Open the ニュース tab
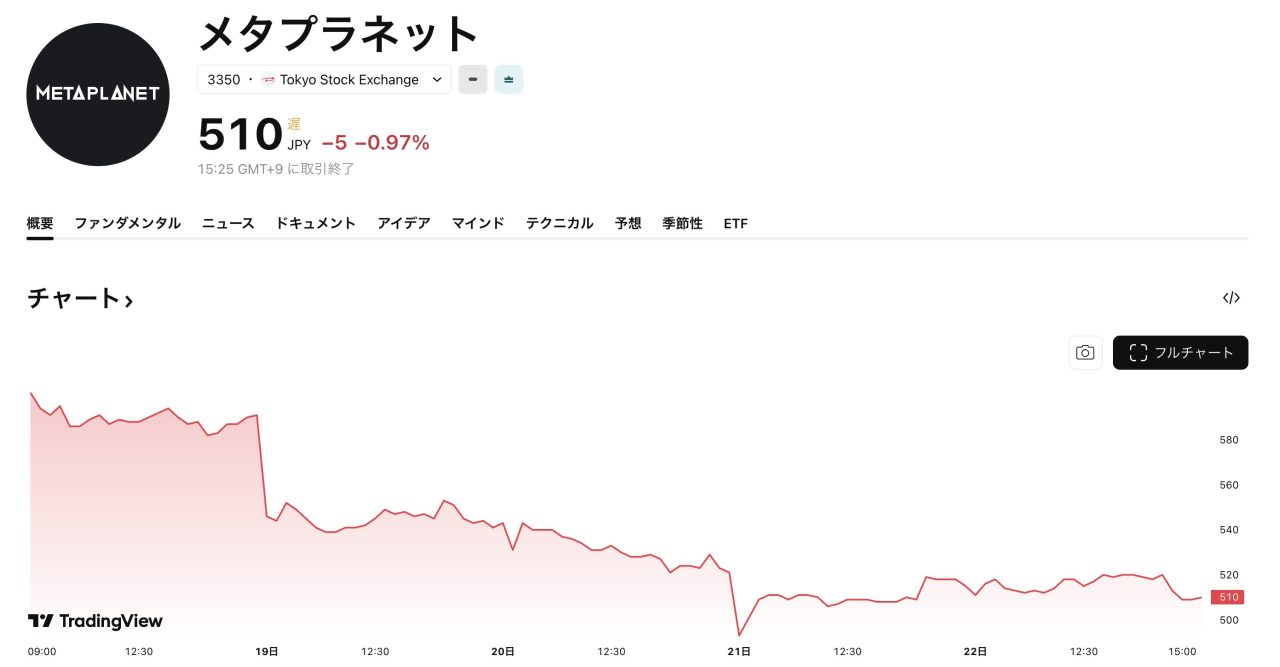1280x667 pixels. click(228, 224)
